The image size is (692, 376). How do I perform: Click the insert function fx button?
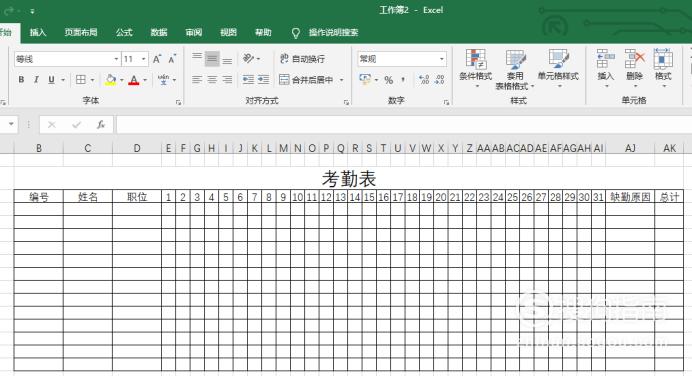pos(101,125)
